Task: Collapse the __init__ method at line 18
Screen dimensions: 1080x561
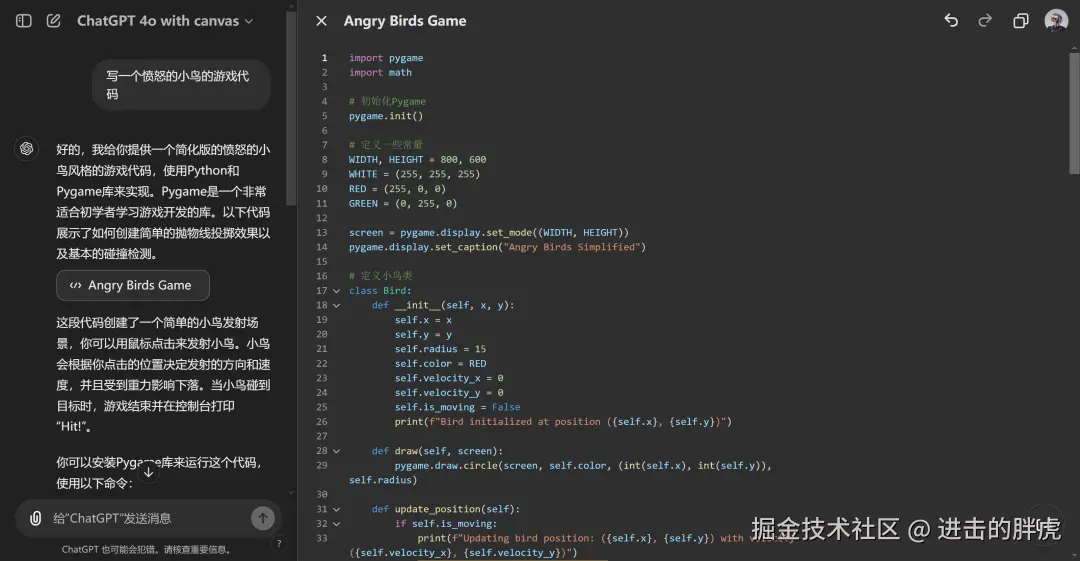Action: pos(336,305)
